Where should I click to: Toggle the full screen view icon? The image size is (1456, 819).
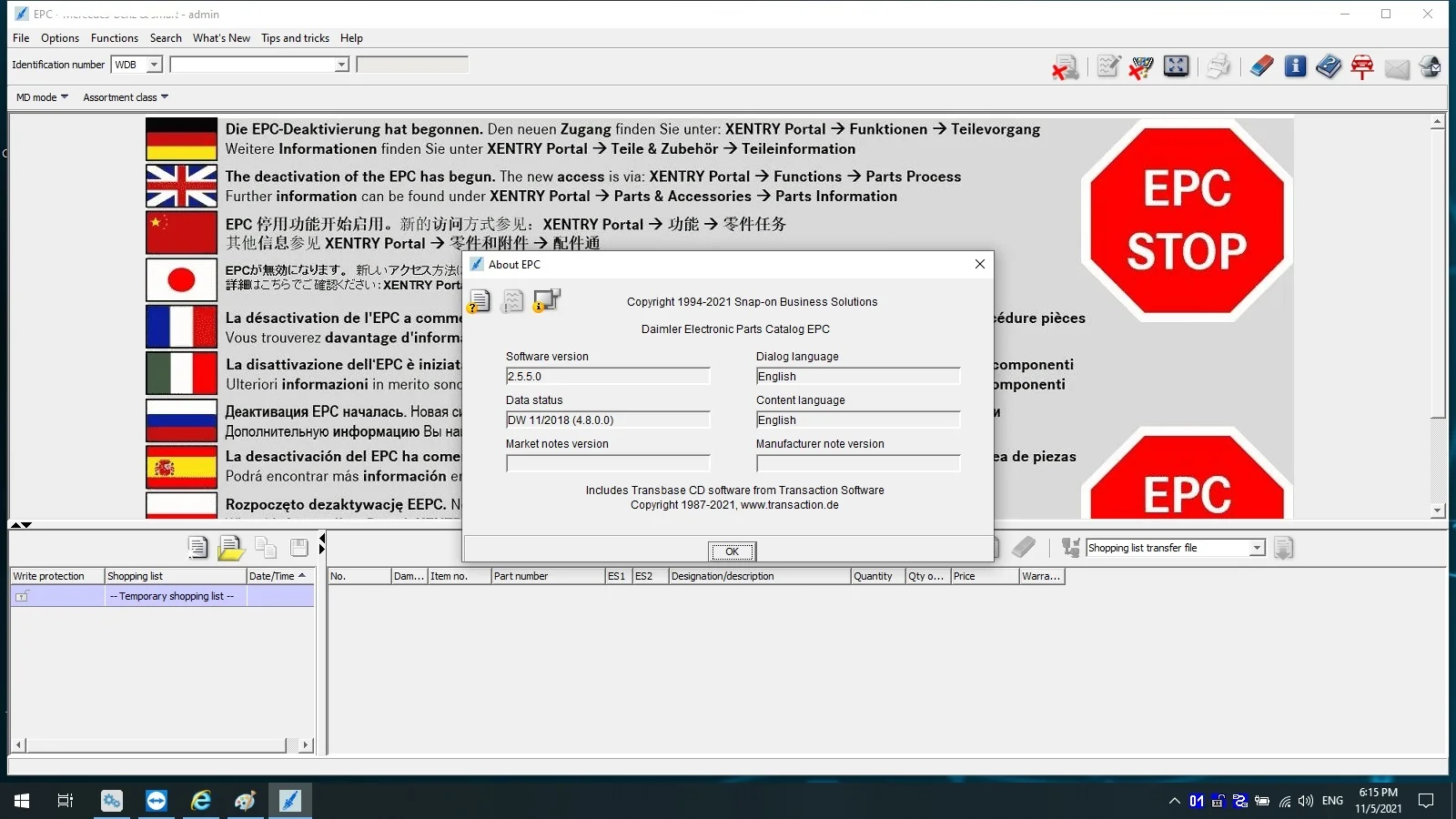(x=1176, y=66)
